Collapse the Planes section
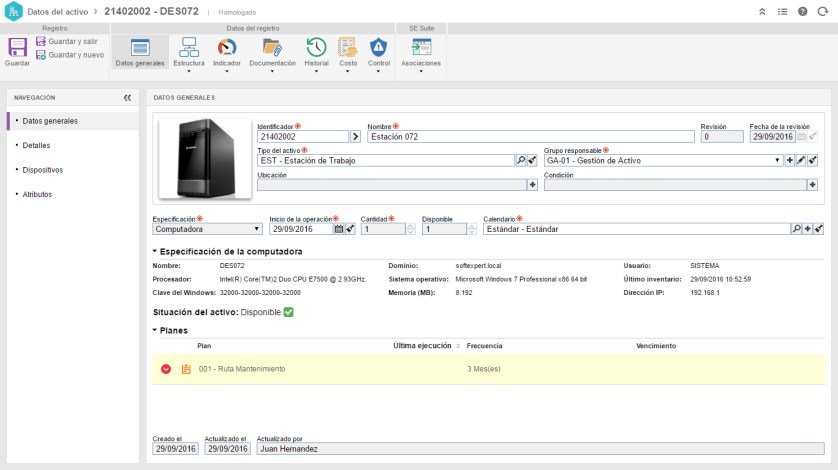 coord(154,330)
